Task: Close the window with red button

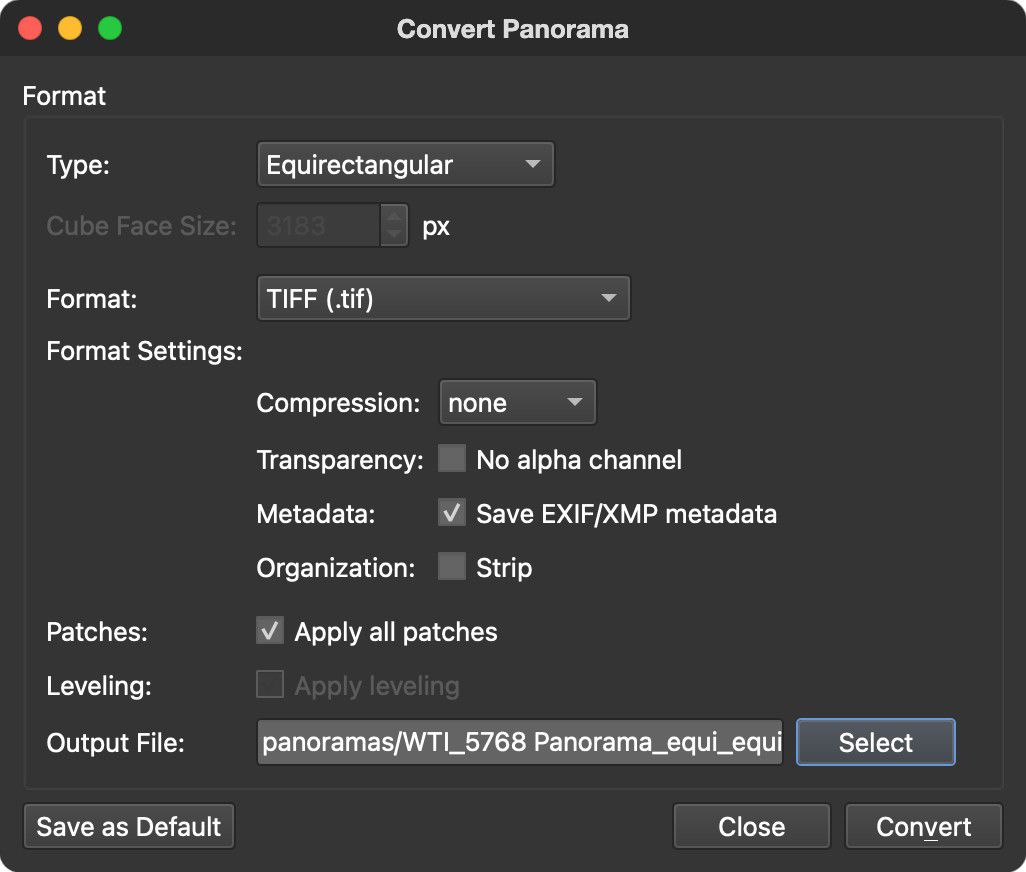Action: click(30, 29)
